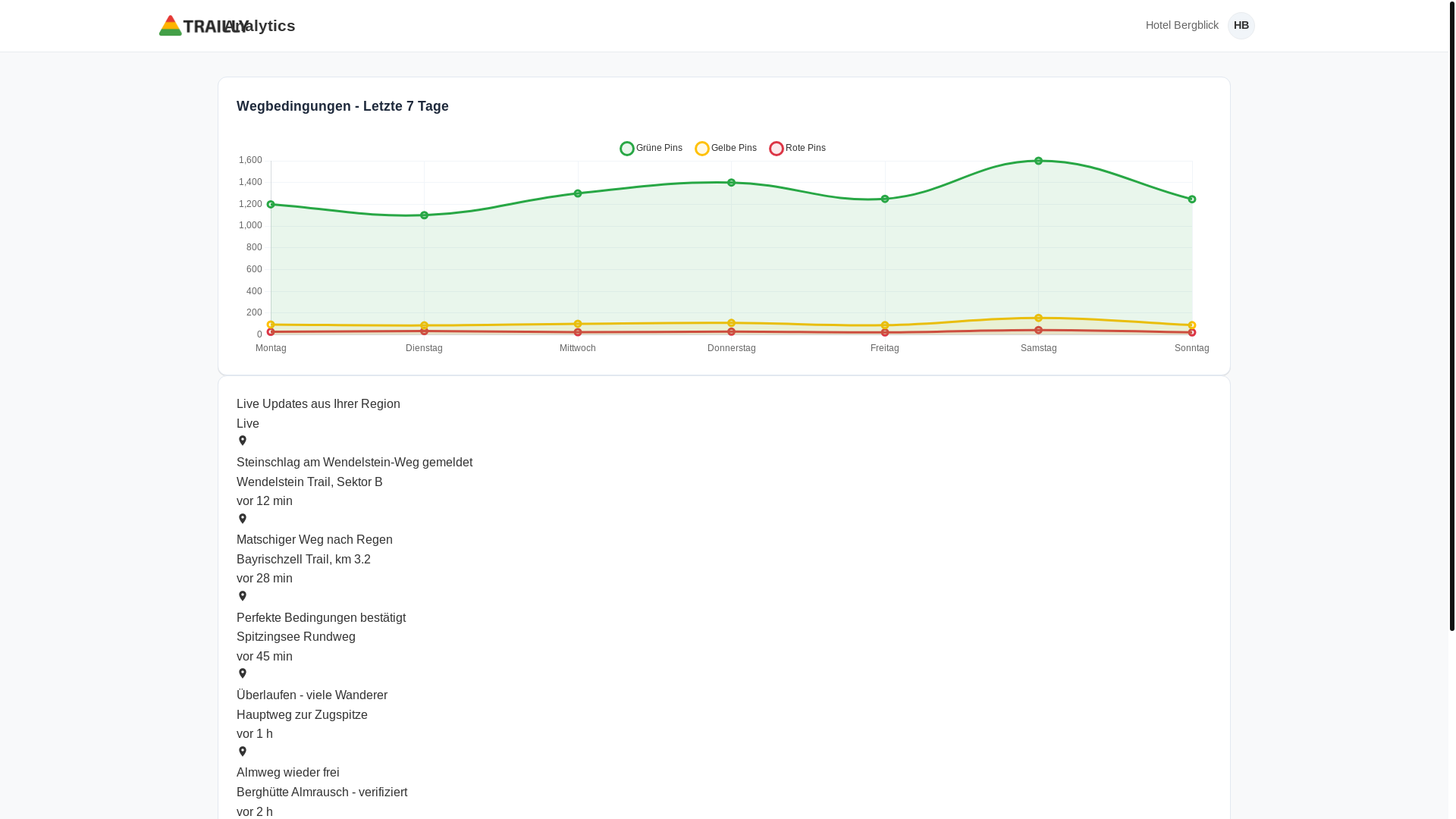The width and height of the screenshot is (1456, 819).
Task: Open 'Überlaufen - viele Wanderer' update
Action: 312,695
